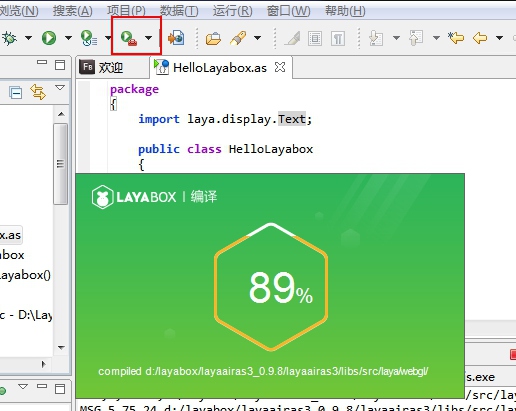The width and height of the screenshot is (516, 411).
Task: Click the left panel horizontal scroll right arrow
Action: click(44, 364)
